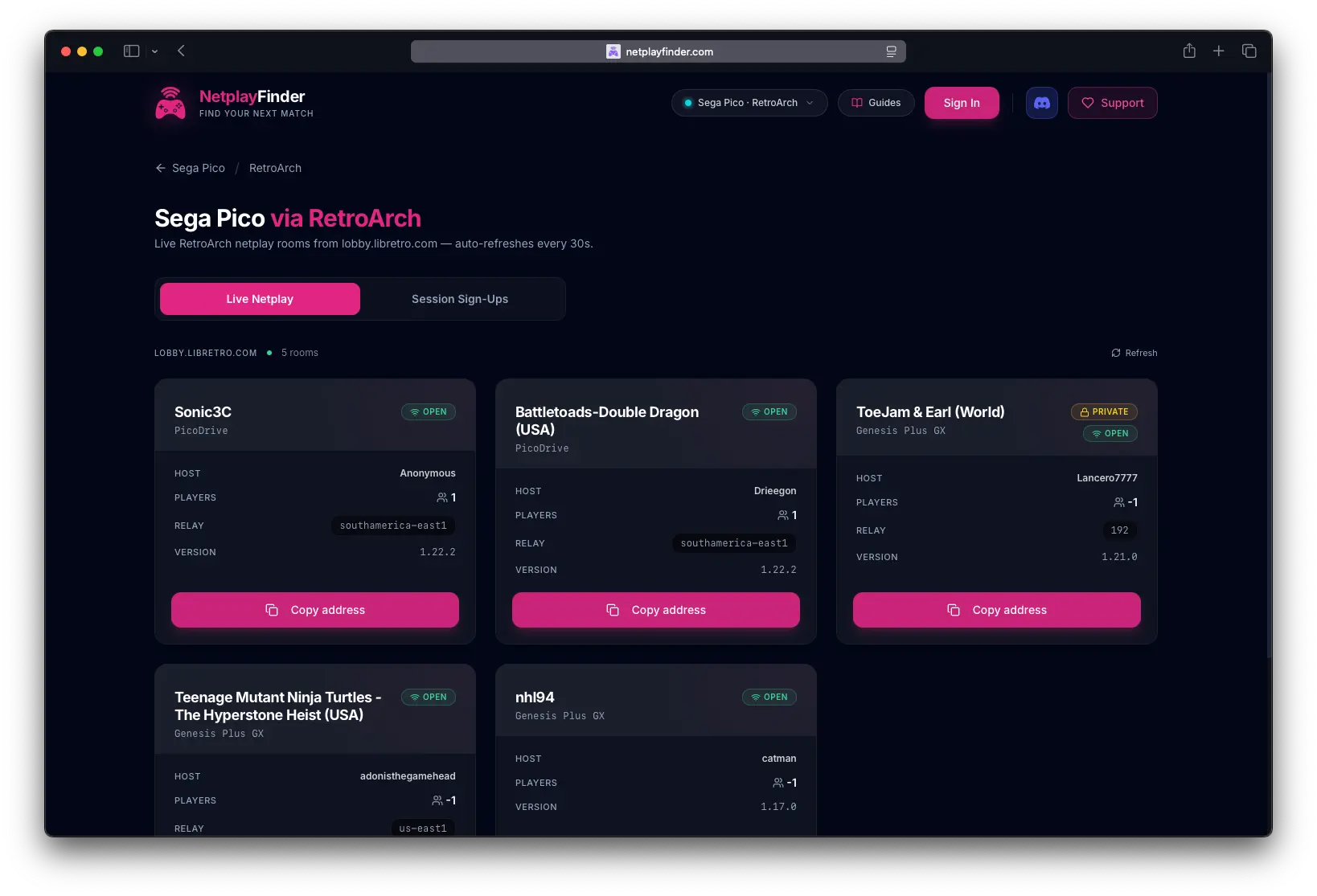Click the OPEN badge on nhl94
This screenshot has height=896, width=1317.
coord(769,697)
